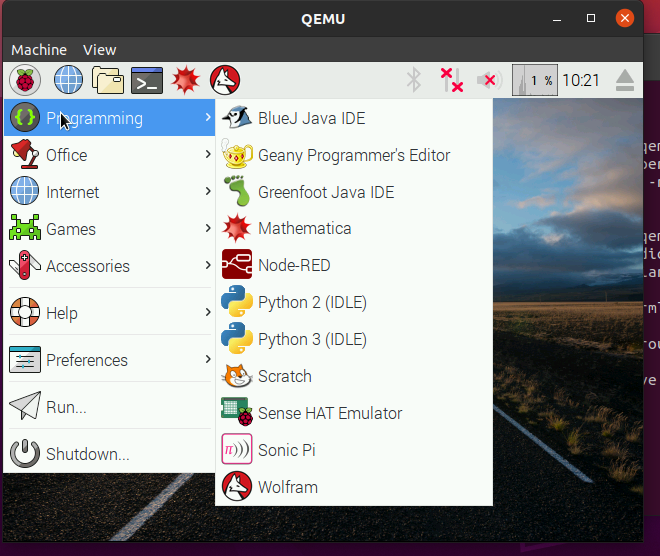Screen dimensions: 660x556
Task: Click the Sense HAT Emulator board icon
Action: (x=237, y=412)
